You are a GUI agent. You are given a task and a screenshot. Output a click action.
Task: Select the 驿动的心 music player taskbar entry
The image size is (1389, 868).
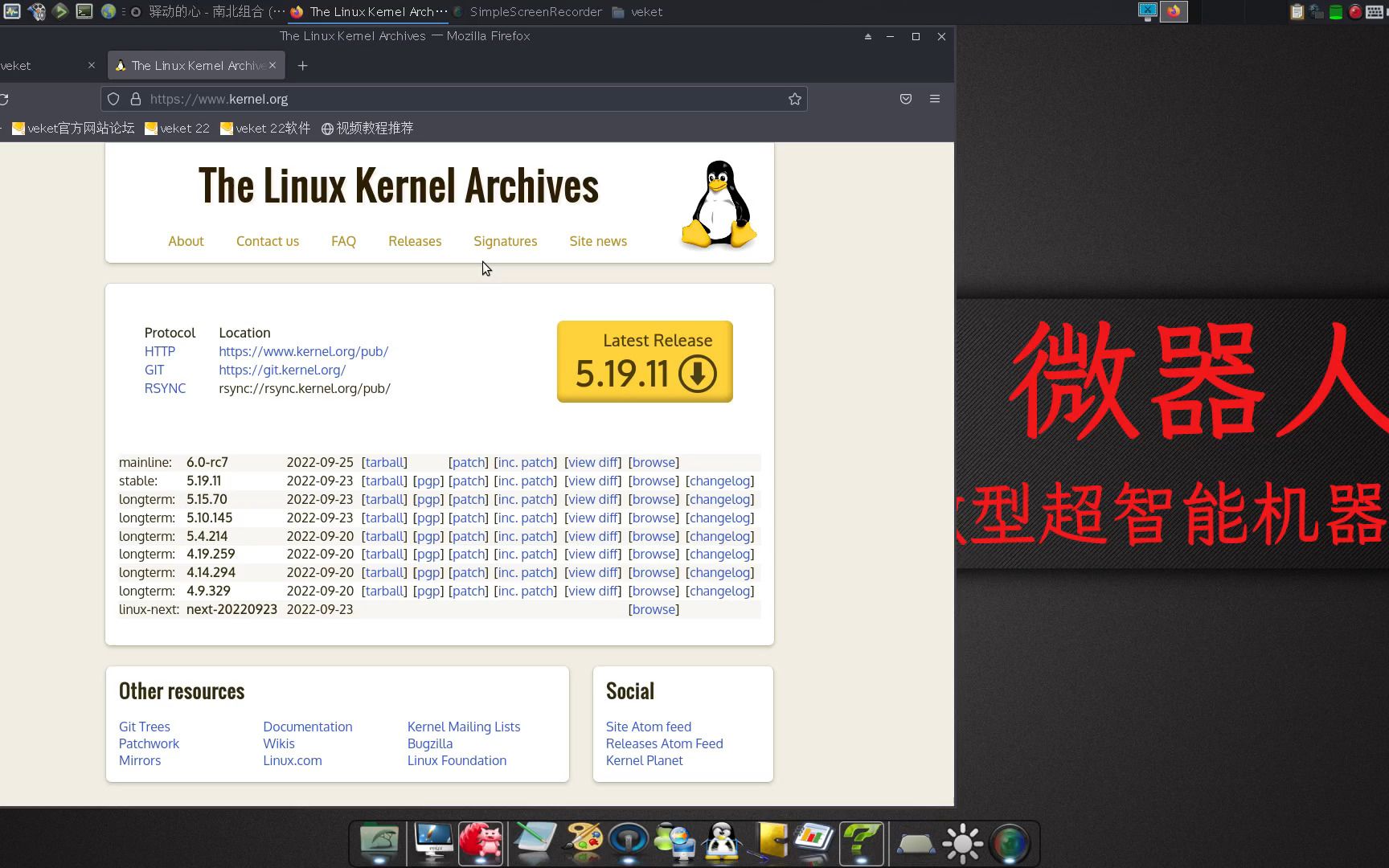click(207, 11)
